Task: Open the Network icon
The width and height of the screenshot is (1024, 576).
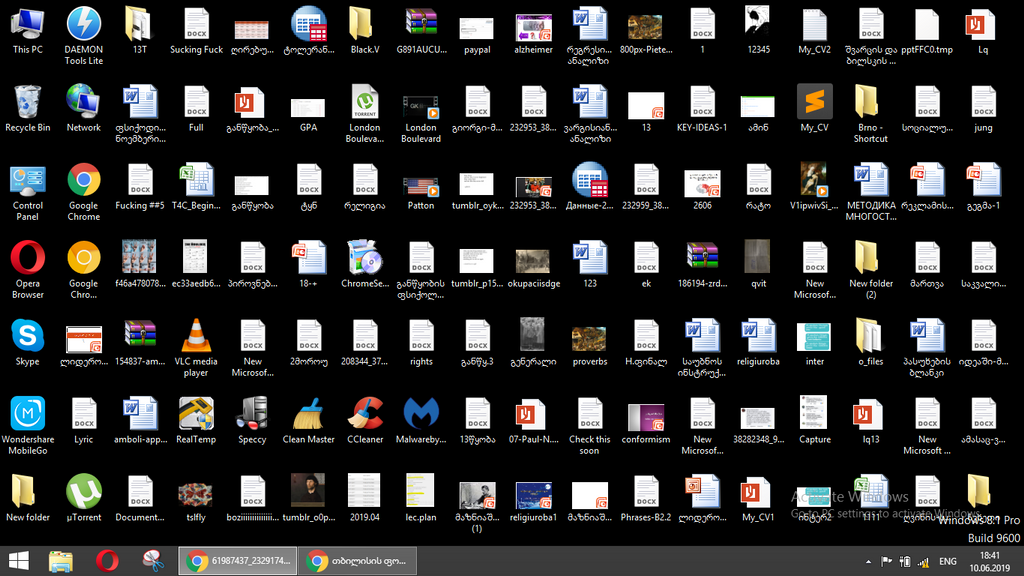Action: click(84, 109)
